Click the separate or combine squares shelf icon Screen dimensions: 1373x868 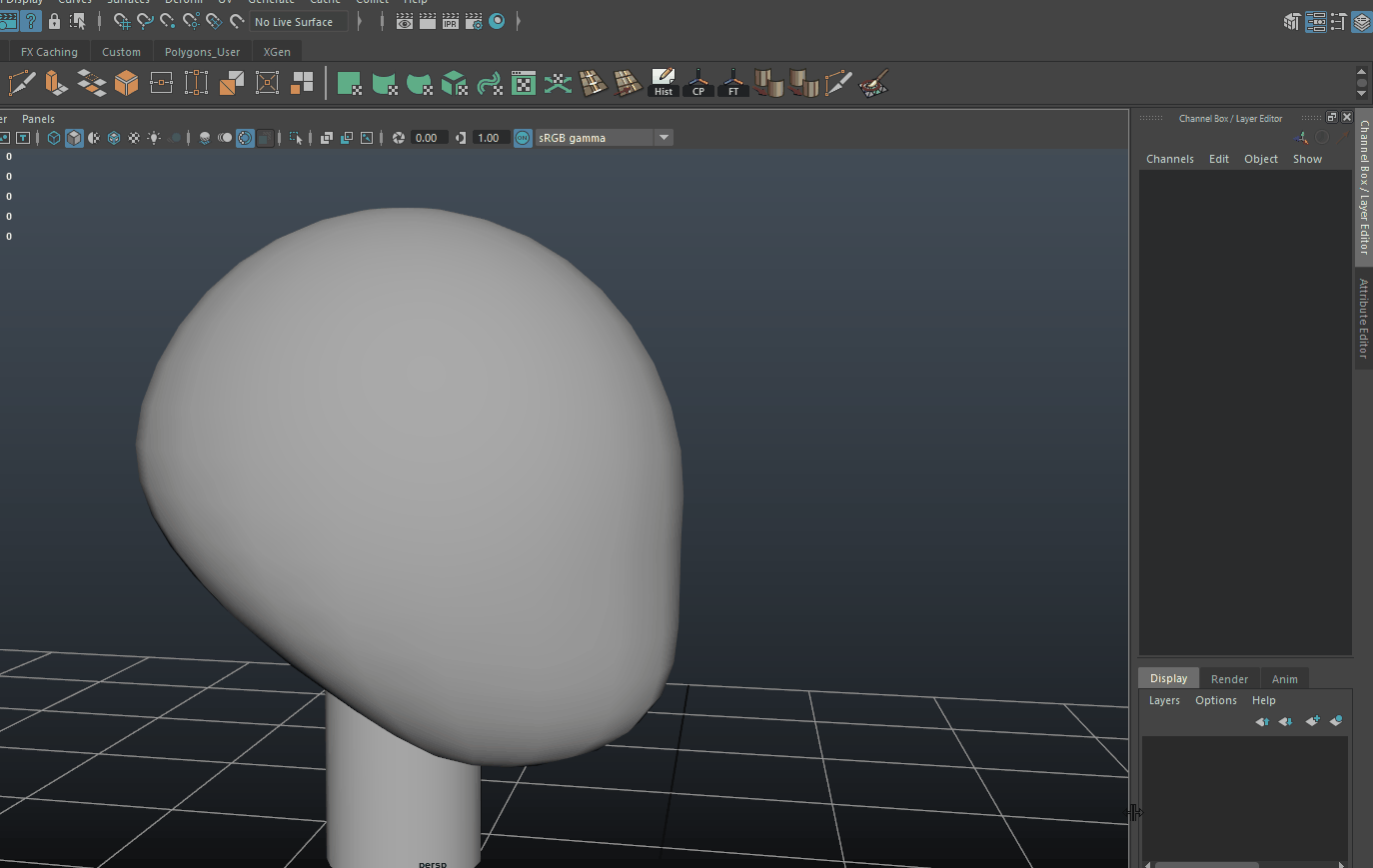point(302,83)
